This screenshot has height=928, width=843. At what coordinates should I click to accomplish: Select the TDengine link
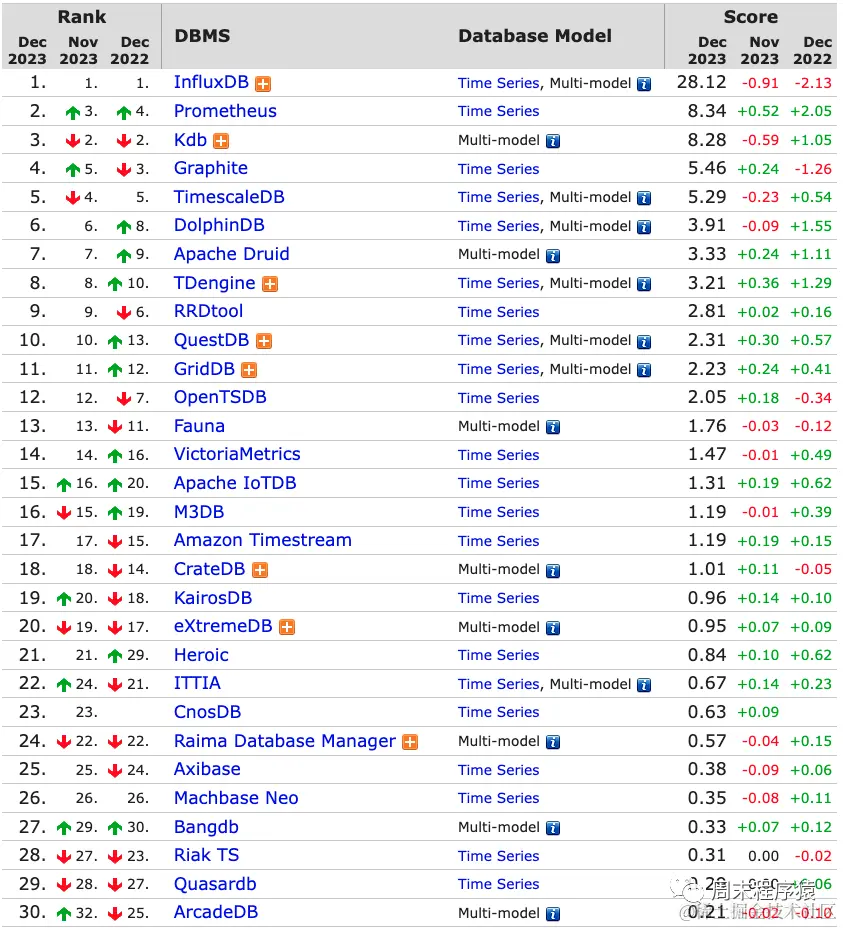(214, 283)
